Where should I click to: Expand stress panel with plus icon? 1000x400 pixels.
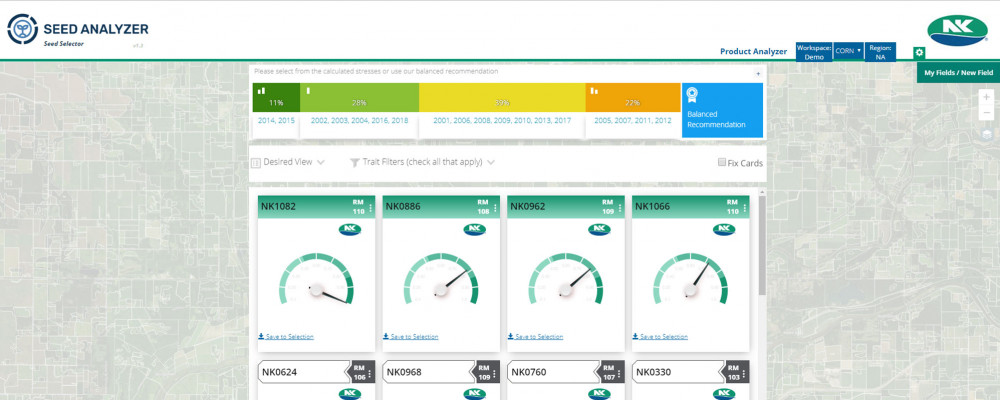pyautogui.click(x=758, y=73)
